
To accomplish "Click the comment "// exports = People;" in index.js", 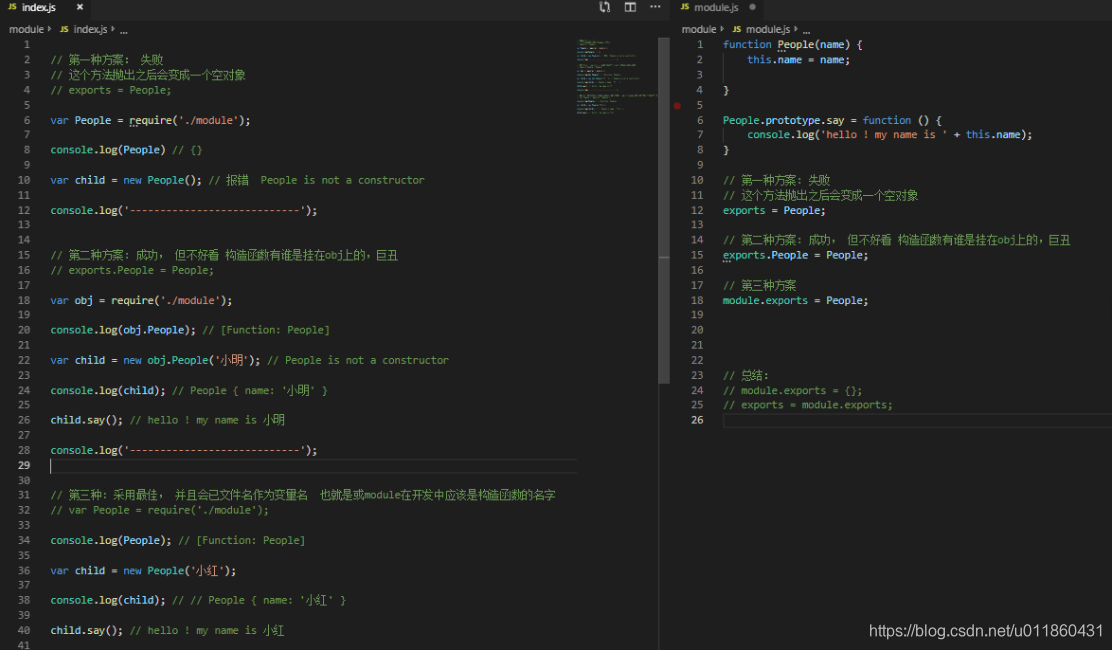I will click(x=111, y=90).
